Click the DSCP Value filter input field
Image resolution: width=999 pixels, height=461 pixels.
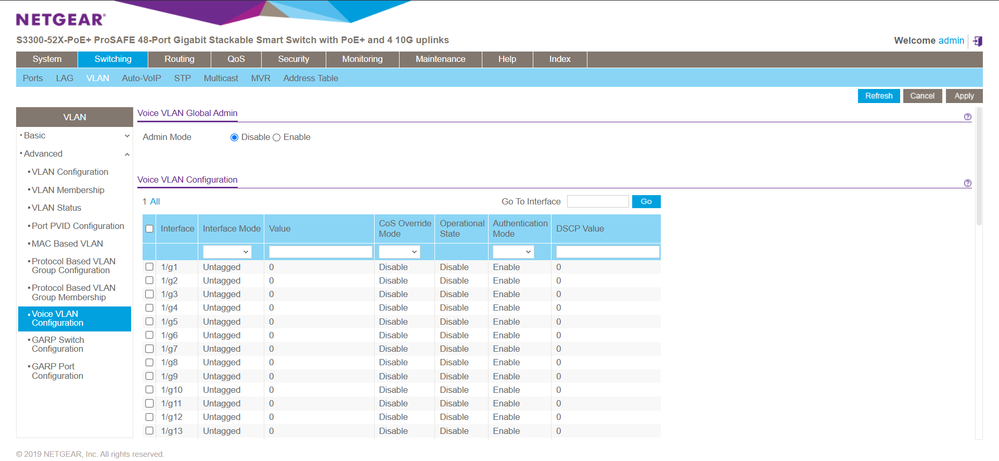click(608, 252)
